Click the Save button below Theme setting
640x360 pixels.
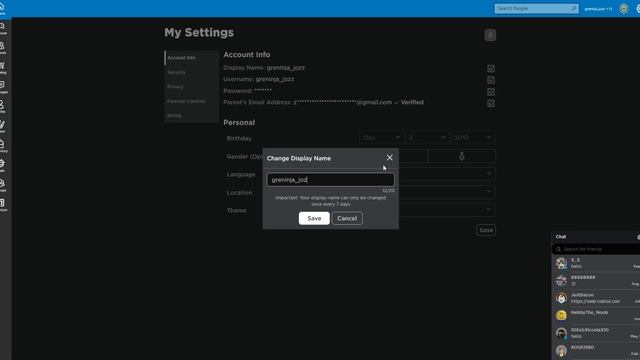pyautogui.click(x=486, y=230)
